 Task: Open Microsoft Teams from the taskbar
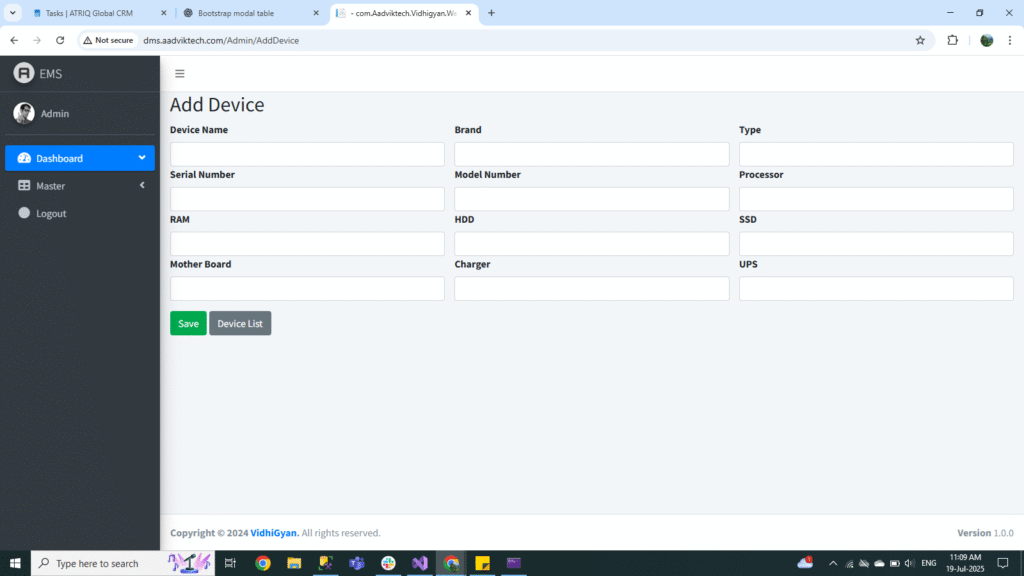coord(356,563)
